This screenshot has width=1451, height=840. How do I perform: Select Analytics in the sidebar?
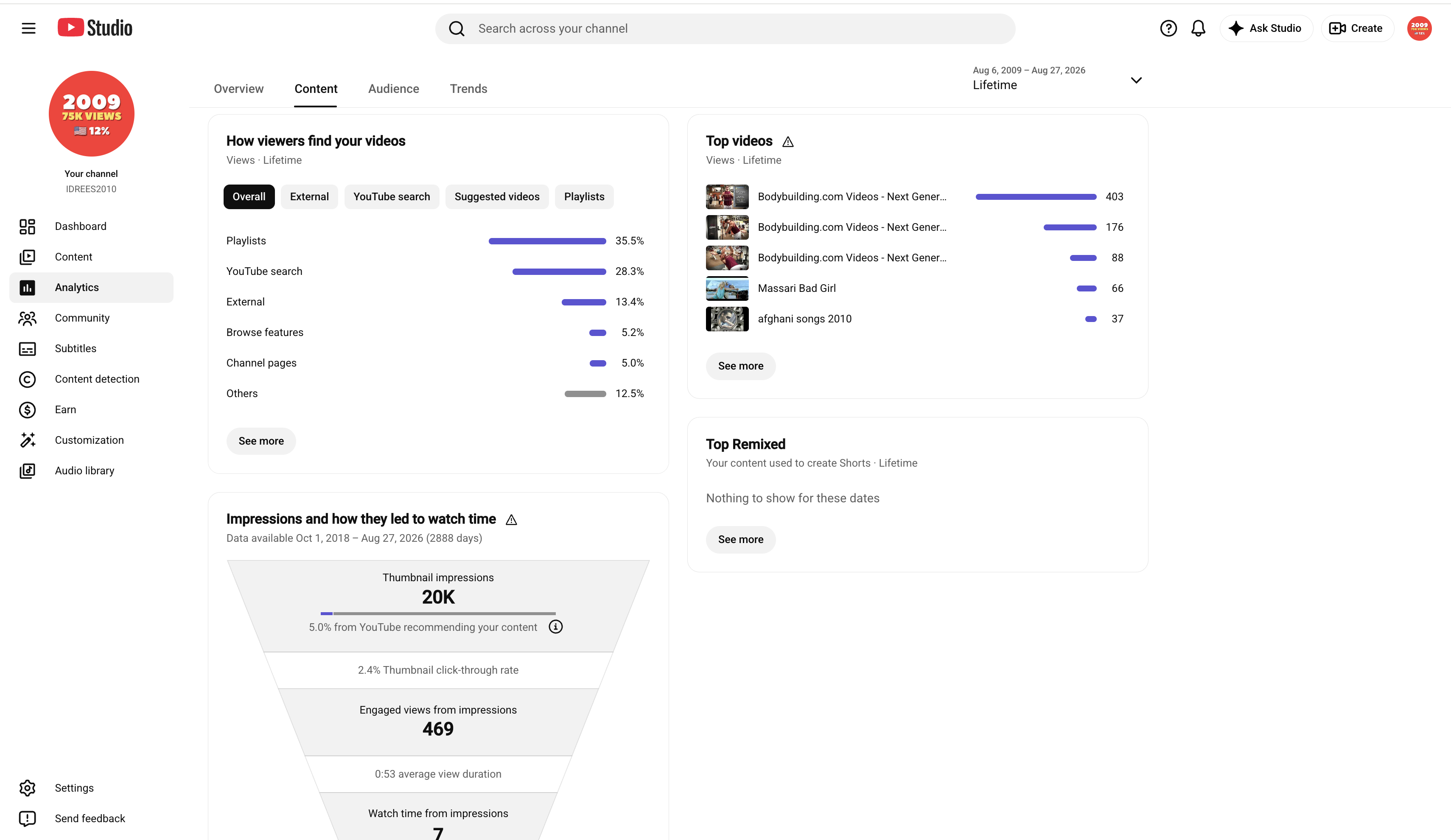point(91,287)
